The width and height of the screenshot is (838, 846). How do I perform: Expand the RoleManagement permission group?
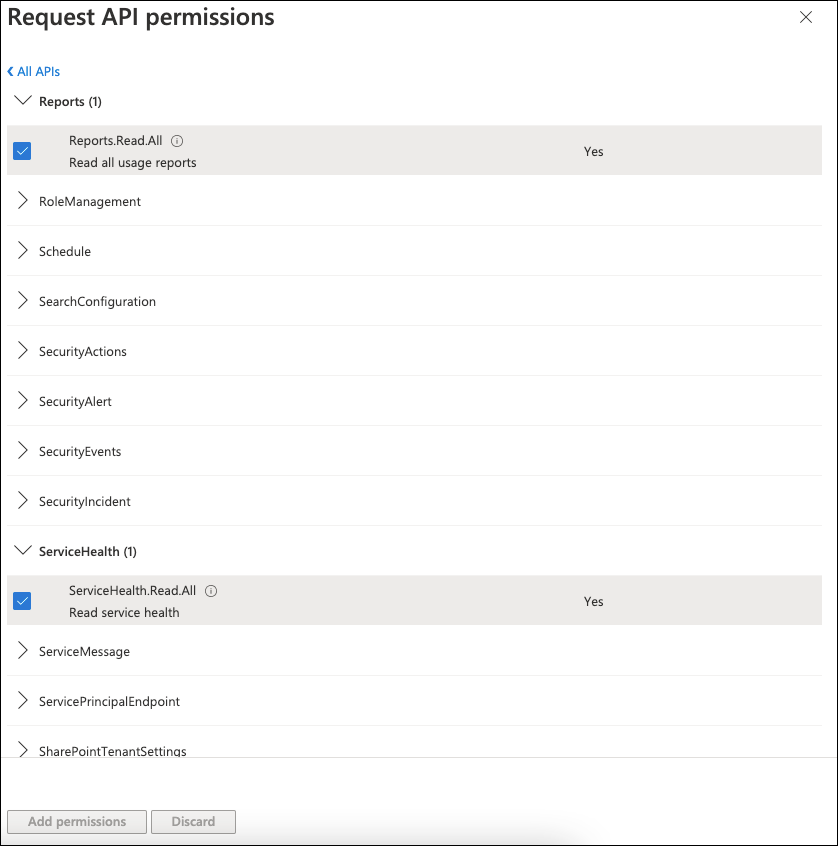pyautogui.click(x=90, y=201)
